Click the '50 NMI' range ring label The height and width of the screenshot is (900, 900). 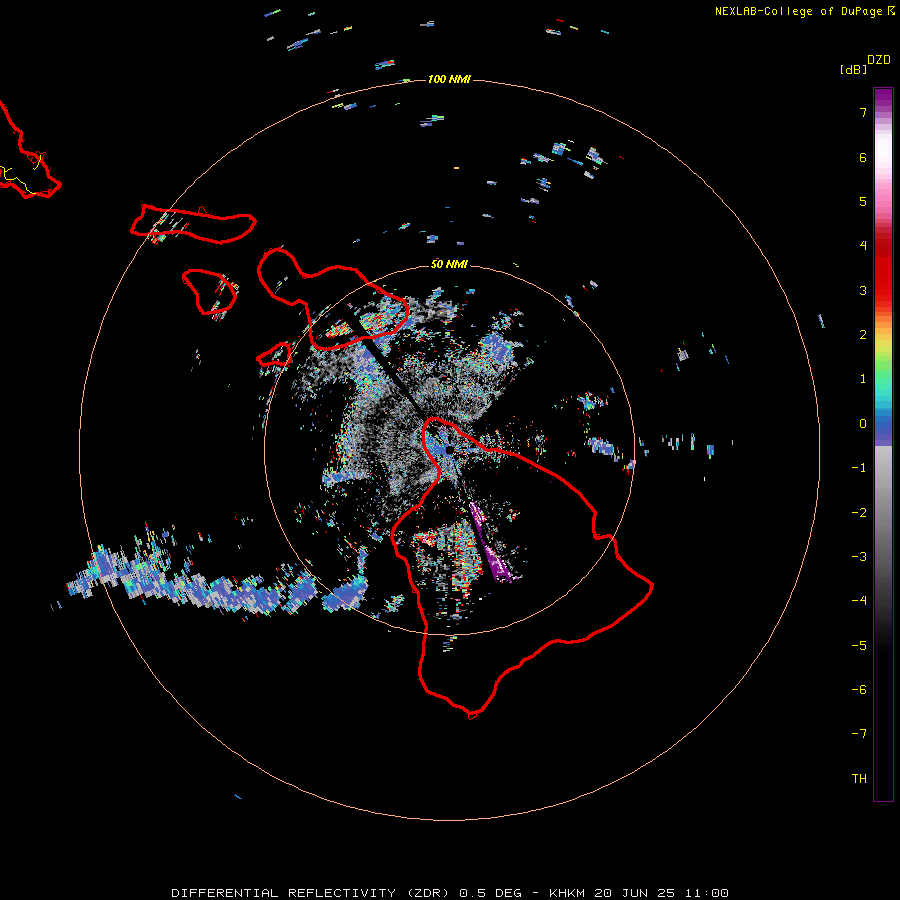449,264
